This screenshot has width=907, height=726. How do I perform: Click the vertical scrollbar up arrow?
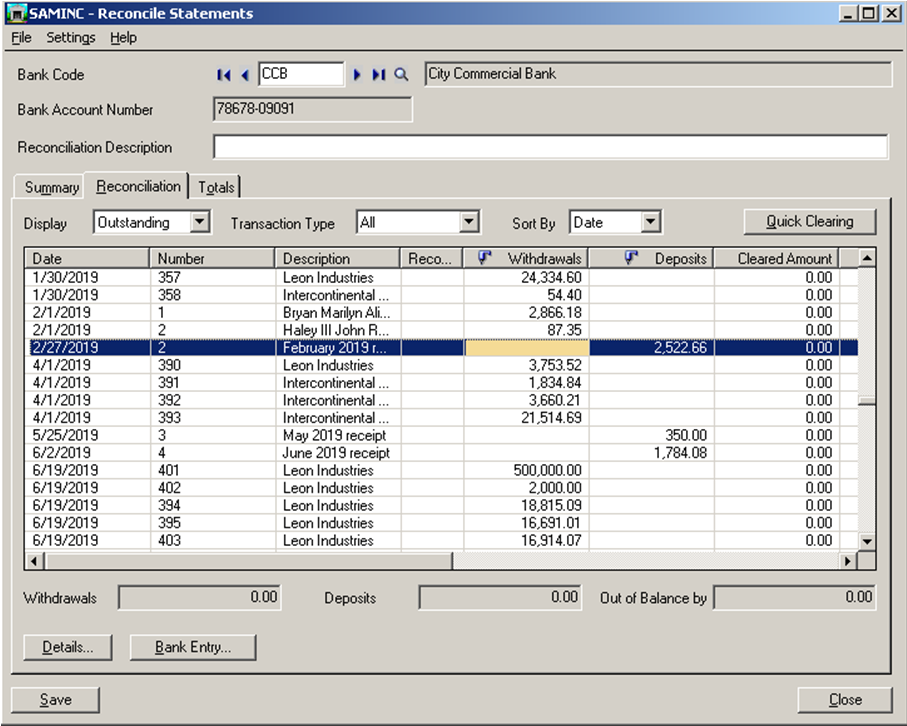click(x=867, y=258)
